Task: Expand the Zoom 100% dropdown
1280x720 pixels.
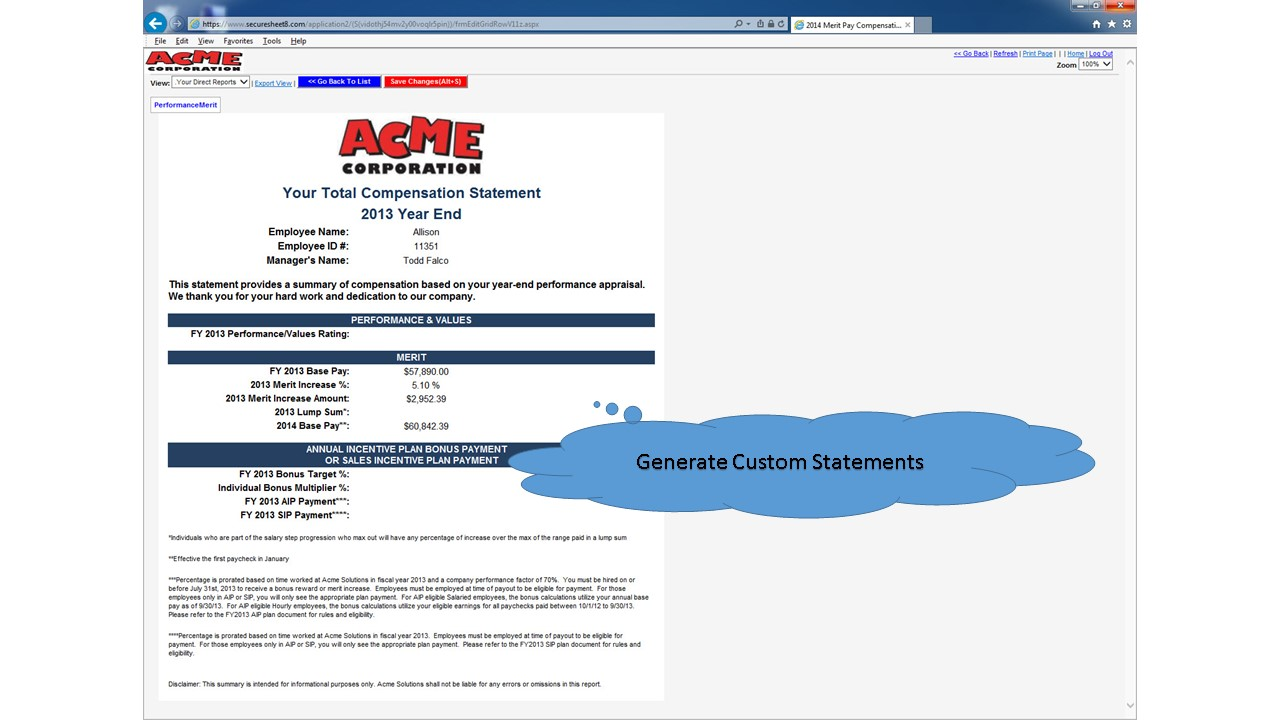Action: tap(1096, 64)
